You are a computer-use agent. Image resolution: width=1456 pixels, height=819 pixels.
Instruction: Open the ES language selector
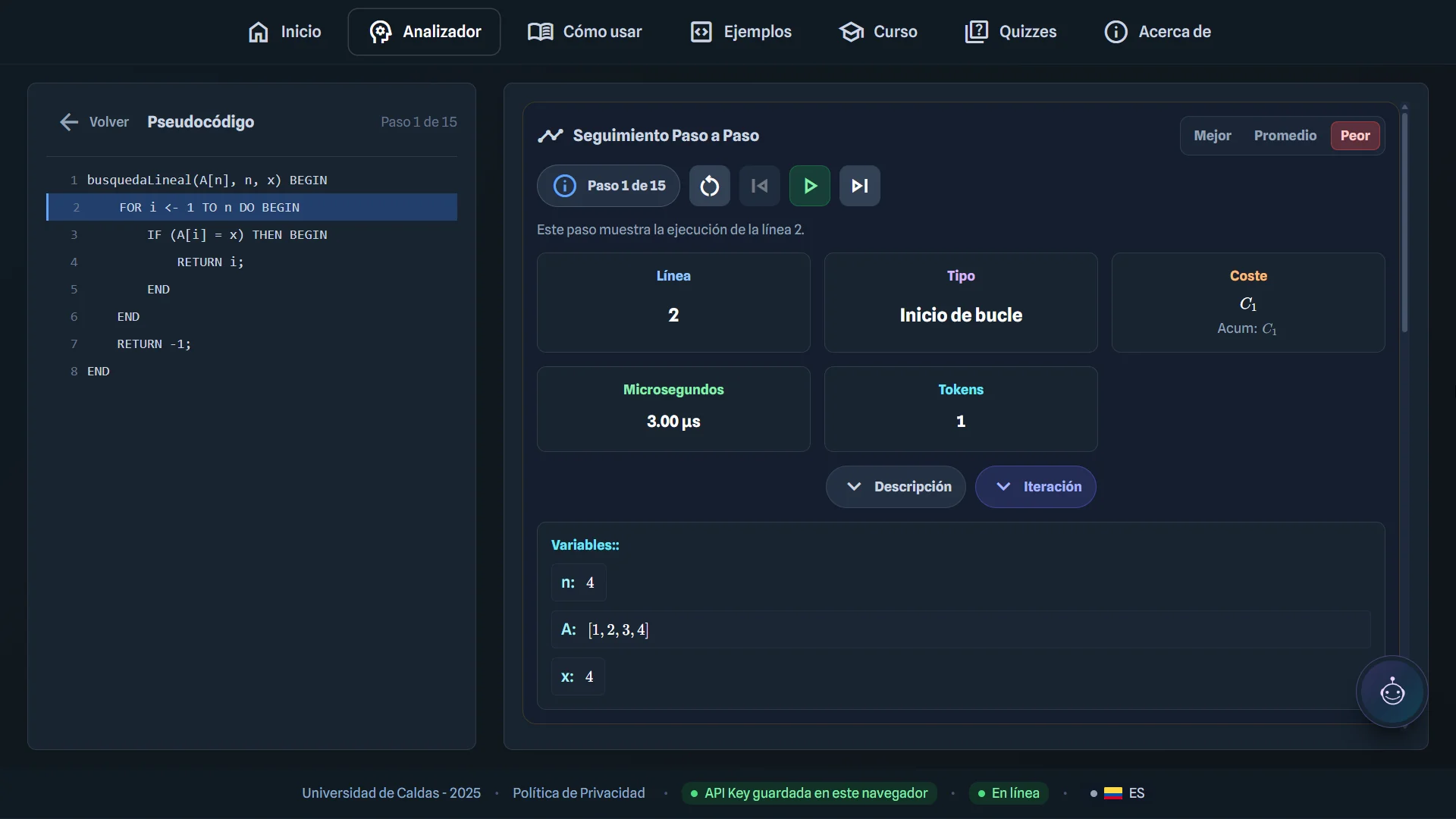[1118, 793]
